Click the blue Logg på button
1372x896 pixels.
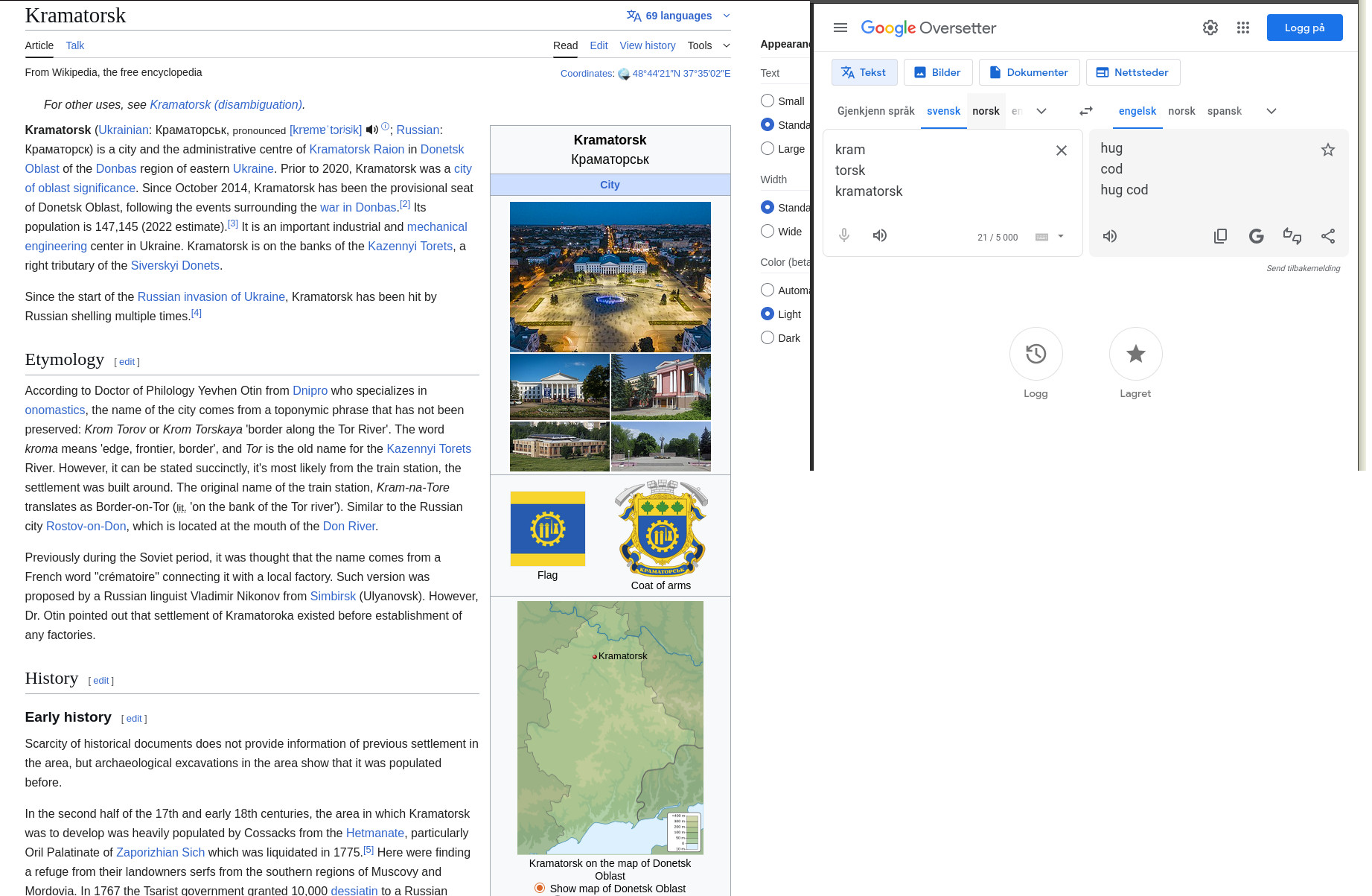coord(1304,28)
